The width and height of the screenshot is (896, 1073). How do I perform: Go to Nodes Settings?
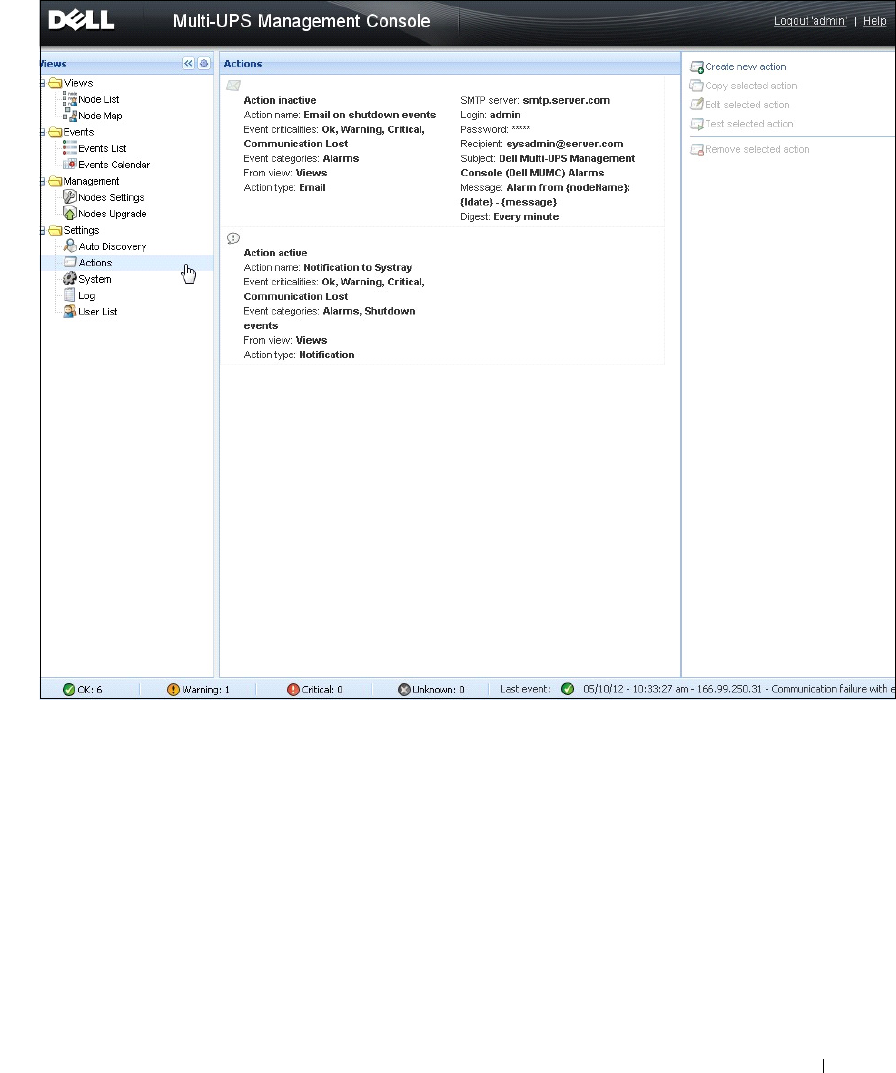111,198
